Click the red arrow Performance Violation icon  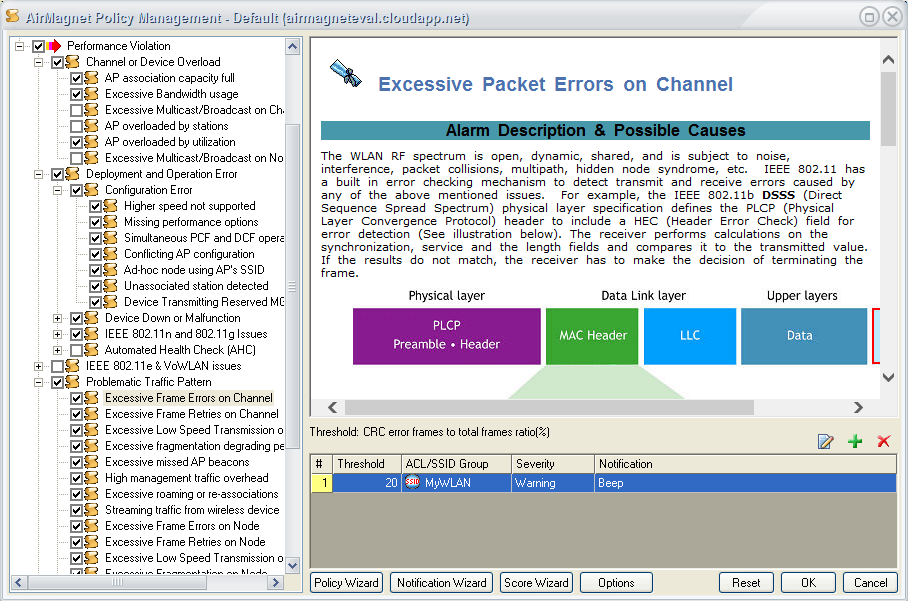pyautogui.click(x=54, y=46)
